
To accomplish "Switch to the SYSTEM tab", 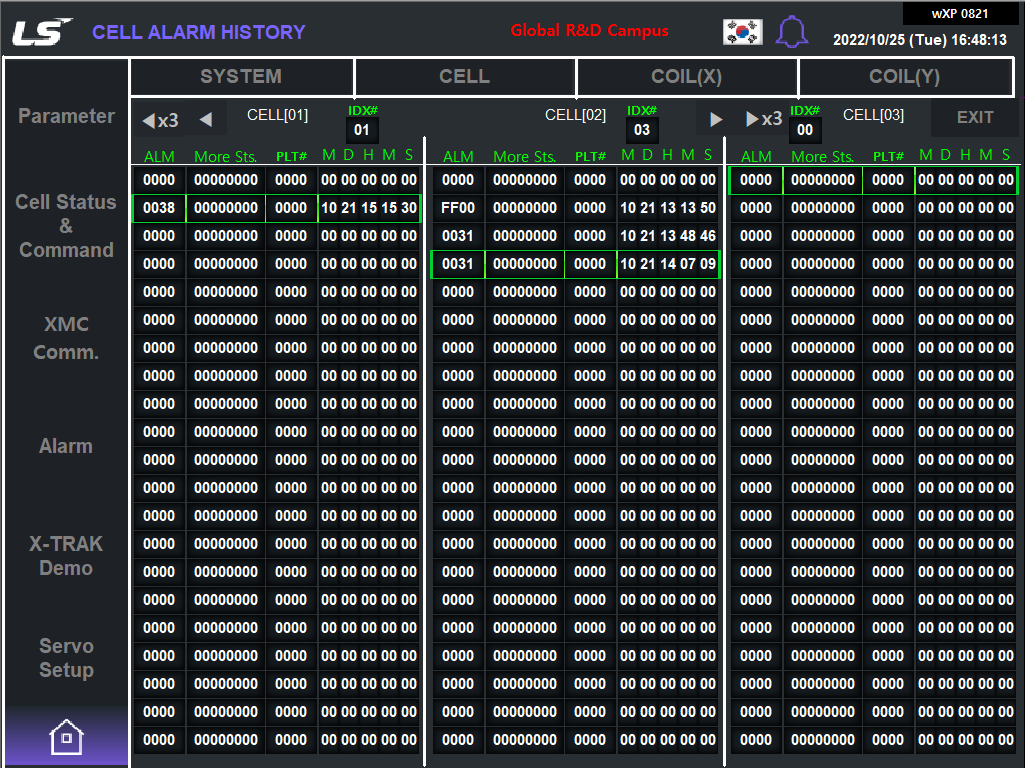I will (x=241, y=77).
